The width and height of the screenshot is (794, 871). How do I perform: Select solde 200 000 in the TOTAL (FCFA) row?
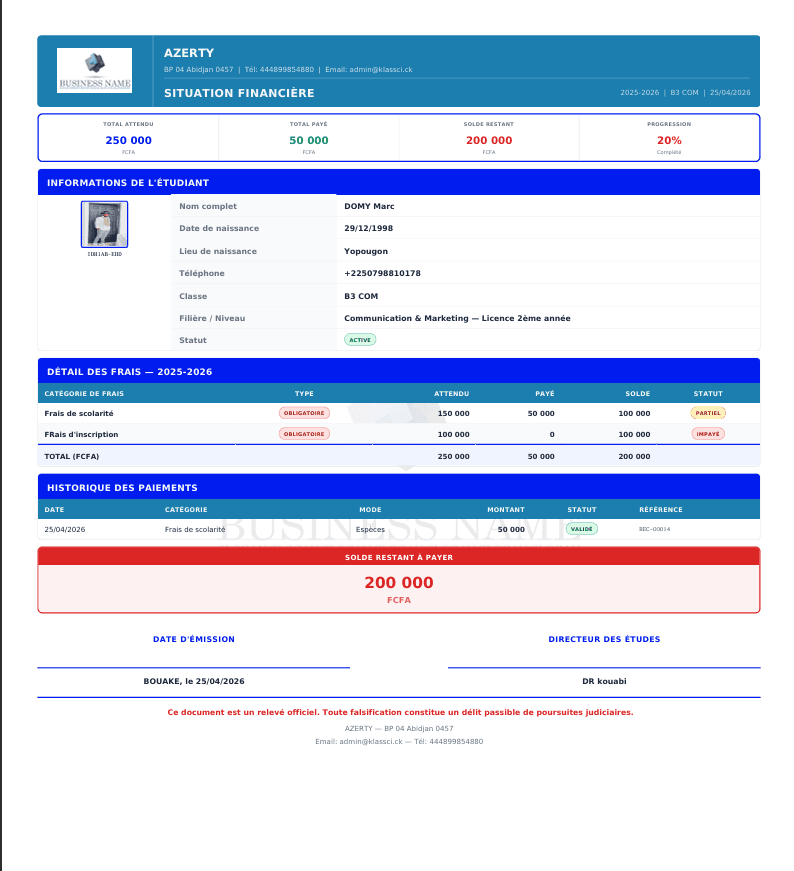pos(634,456)
